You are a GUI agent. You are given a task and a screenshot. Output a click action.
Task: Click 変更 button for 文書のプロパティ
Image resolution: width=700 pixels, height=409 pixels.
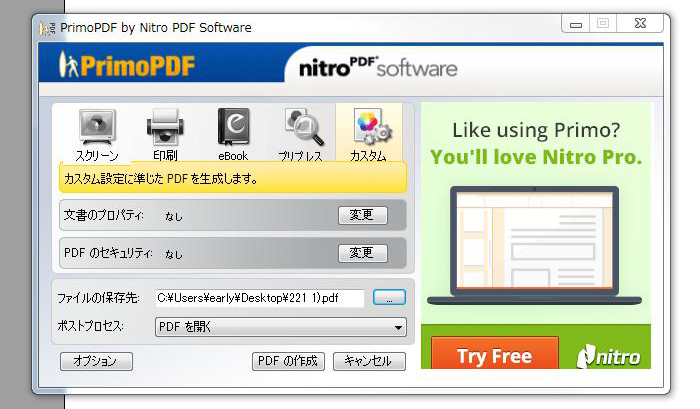[362, 215]
